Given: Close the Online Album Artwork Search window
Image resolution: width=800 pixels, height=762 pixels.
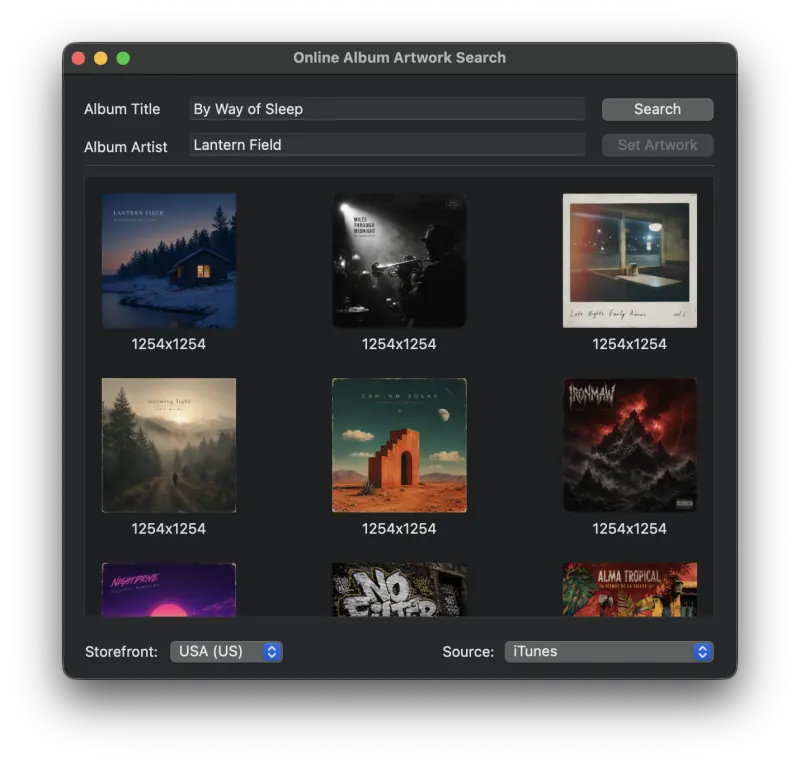Looking at the screenshot, I should tap(79, 58).
